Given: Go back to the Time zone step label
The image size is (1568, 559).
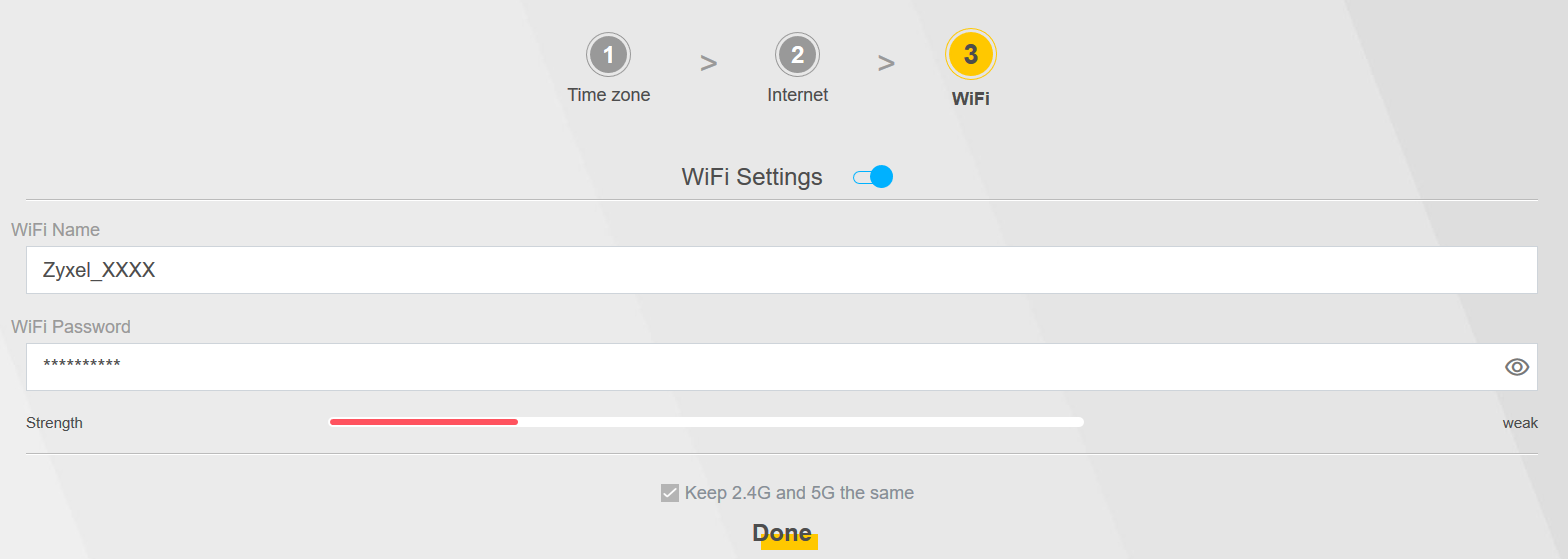Looking at the screenshot, I should pos(608,95).
